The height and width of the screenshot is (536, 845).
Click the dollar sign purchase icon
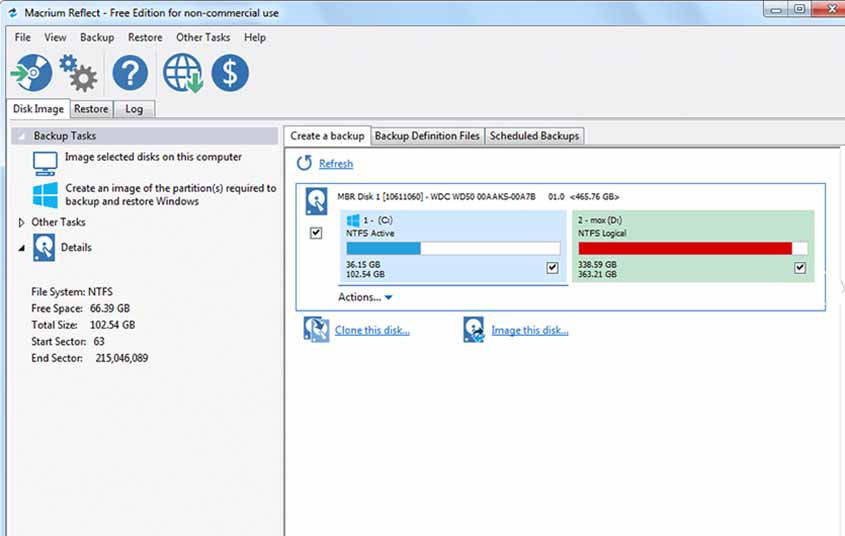point(230,72)
